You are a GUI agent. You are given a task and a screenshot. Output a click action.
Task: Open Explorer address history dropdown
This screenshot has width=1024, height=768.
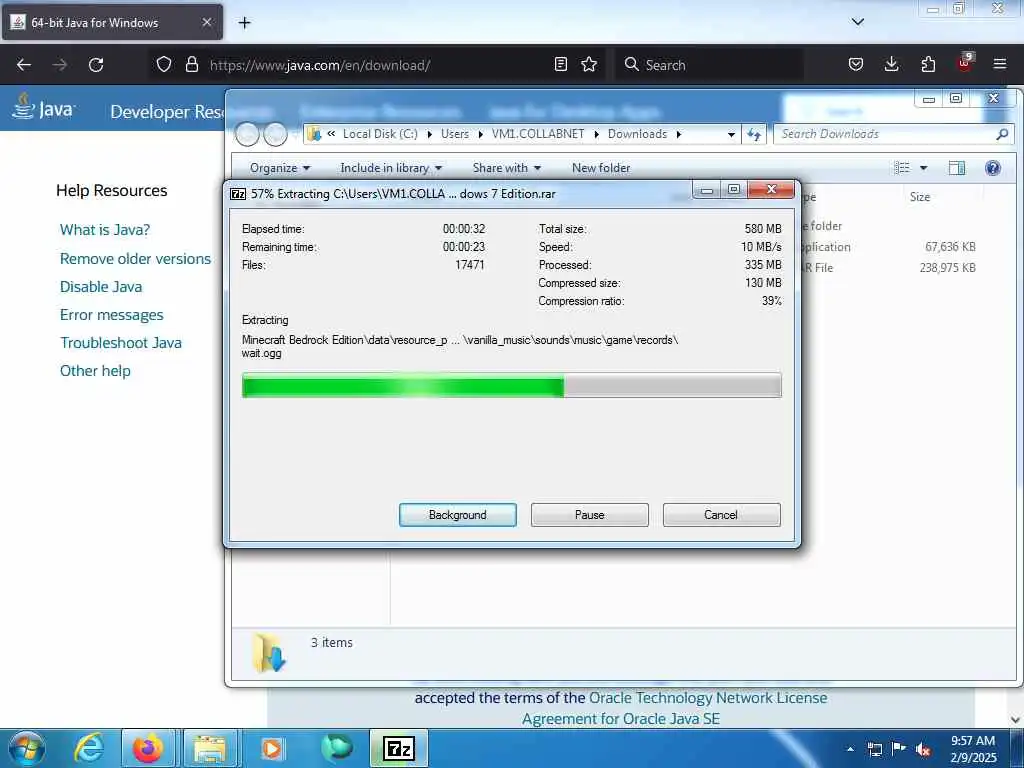coord(731,134)
